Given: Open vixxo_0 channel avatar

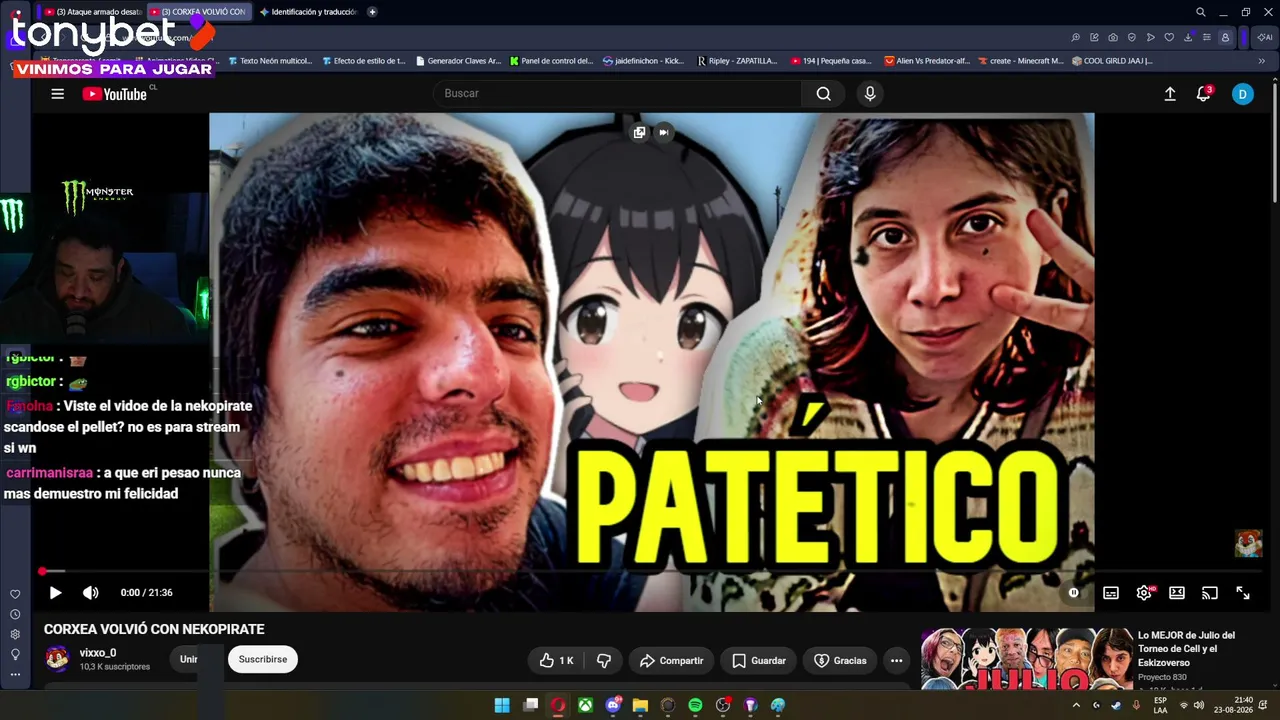Looking at the screenshot, I should pyautogui.click(x=58, y=658).
